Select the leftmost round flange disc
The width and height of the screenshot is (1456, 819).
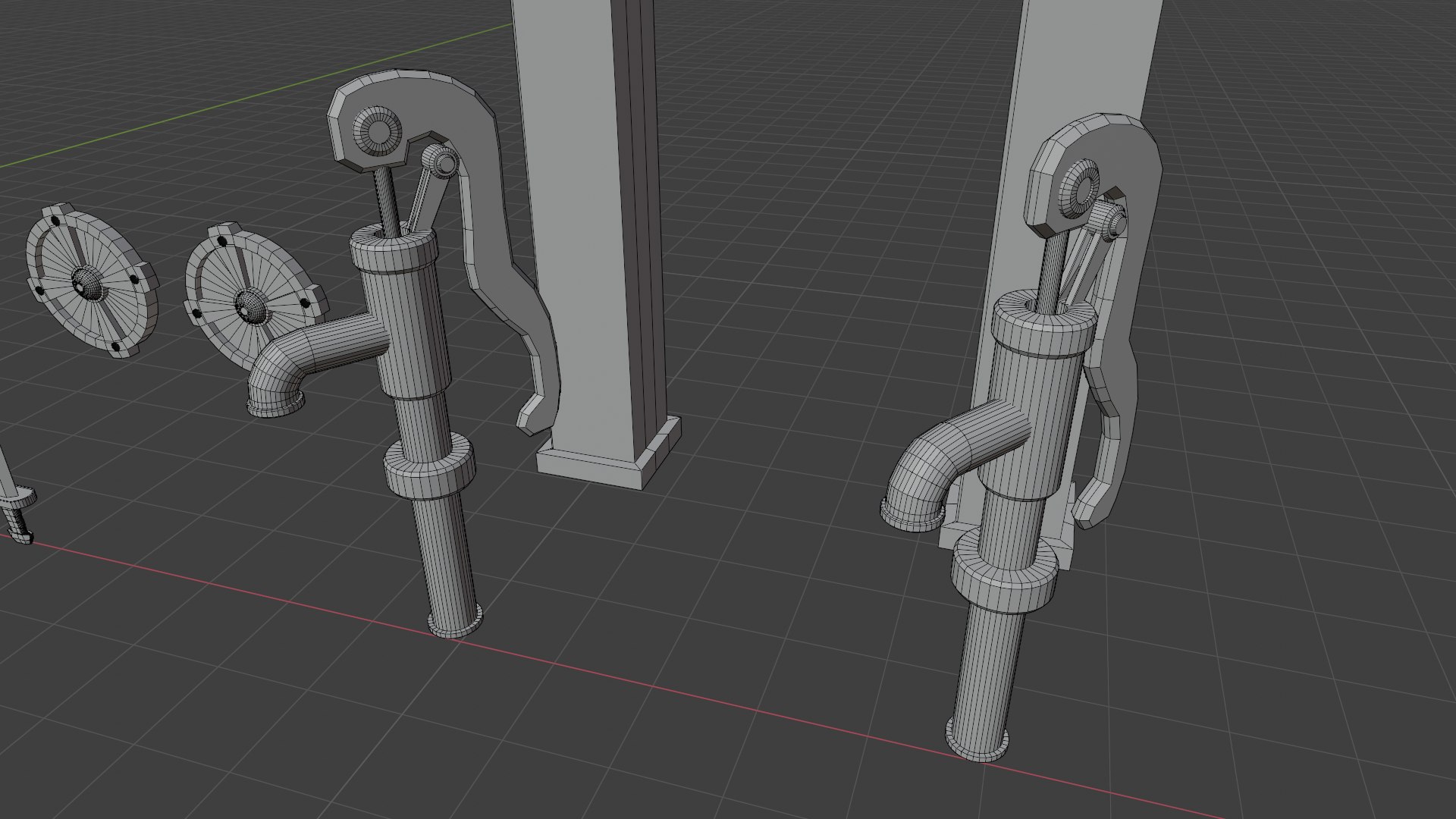pyautogui.click(x=92, y=280)
